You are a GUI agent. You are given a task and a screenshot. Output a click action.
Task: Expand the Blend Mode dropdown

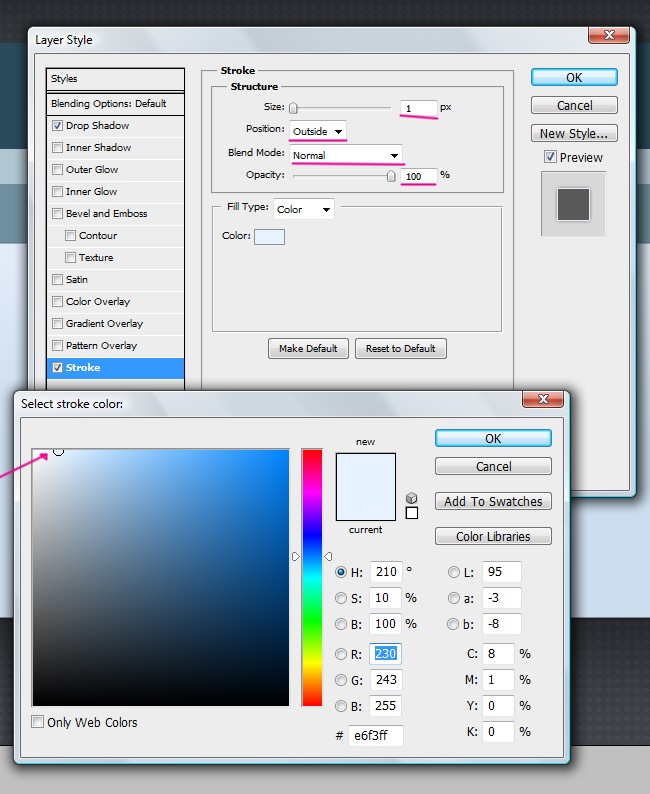pyautogui.click(x=346, y=155)
